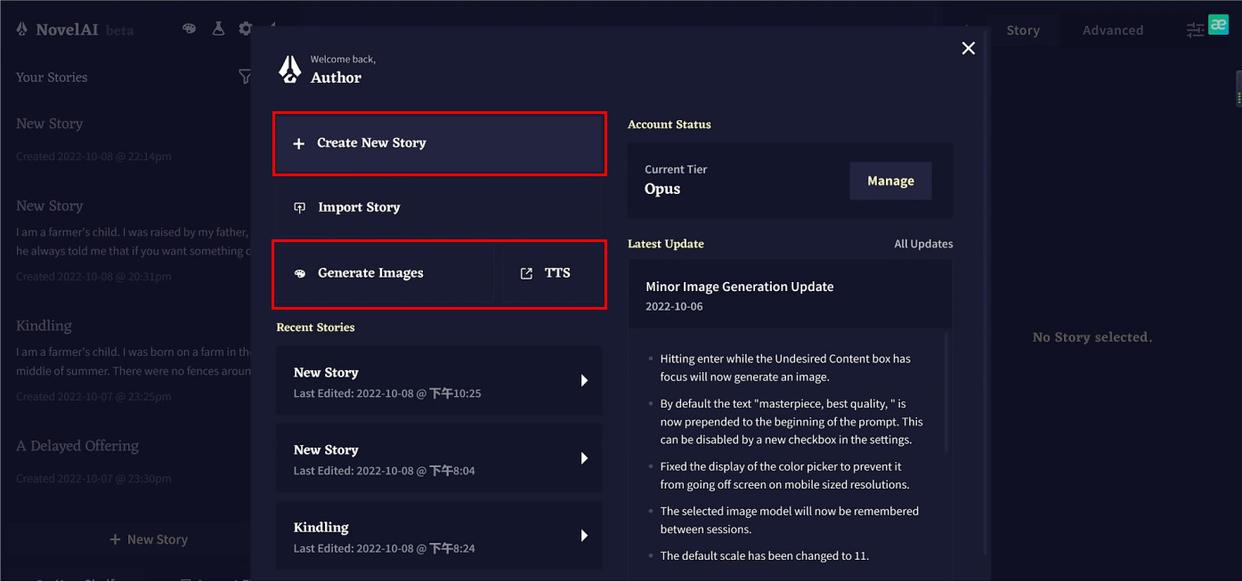The width and height of the screenshot is (1242, 582).
Task: Click the 2022-10-06 update date
Action: coord(674,306)
